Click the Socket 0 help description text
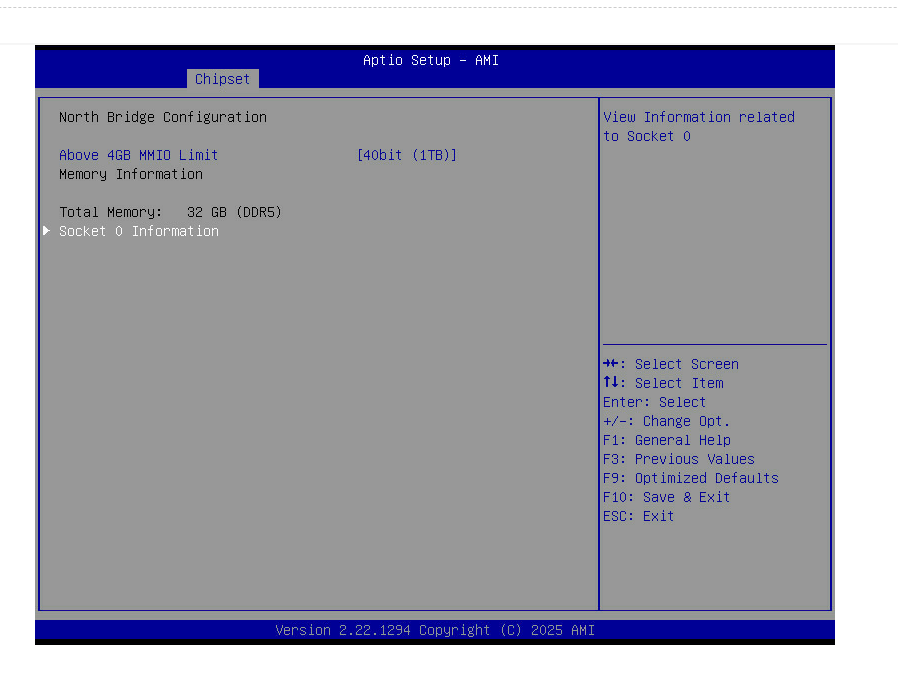 click(698, 126)
